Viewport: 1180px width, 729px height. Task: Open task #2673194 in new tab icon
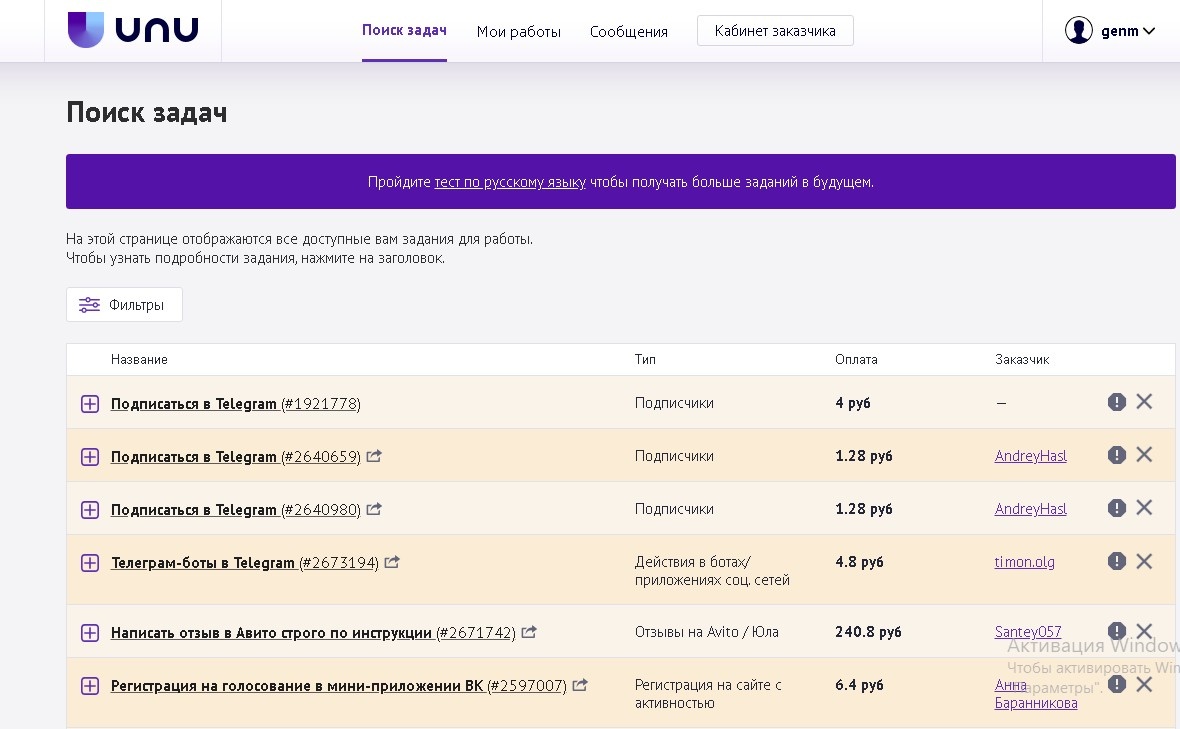click(392, 562)
